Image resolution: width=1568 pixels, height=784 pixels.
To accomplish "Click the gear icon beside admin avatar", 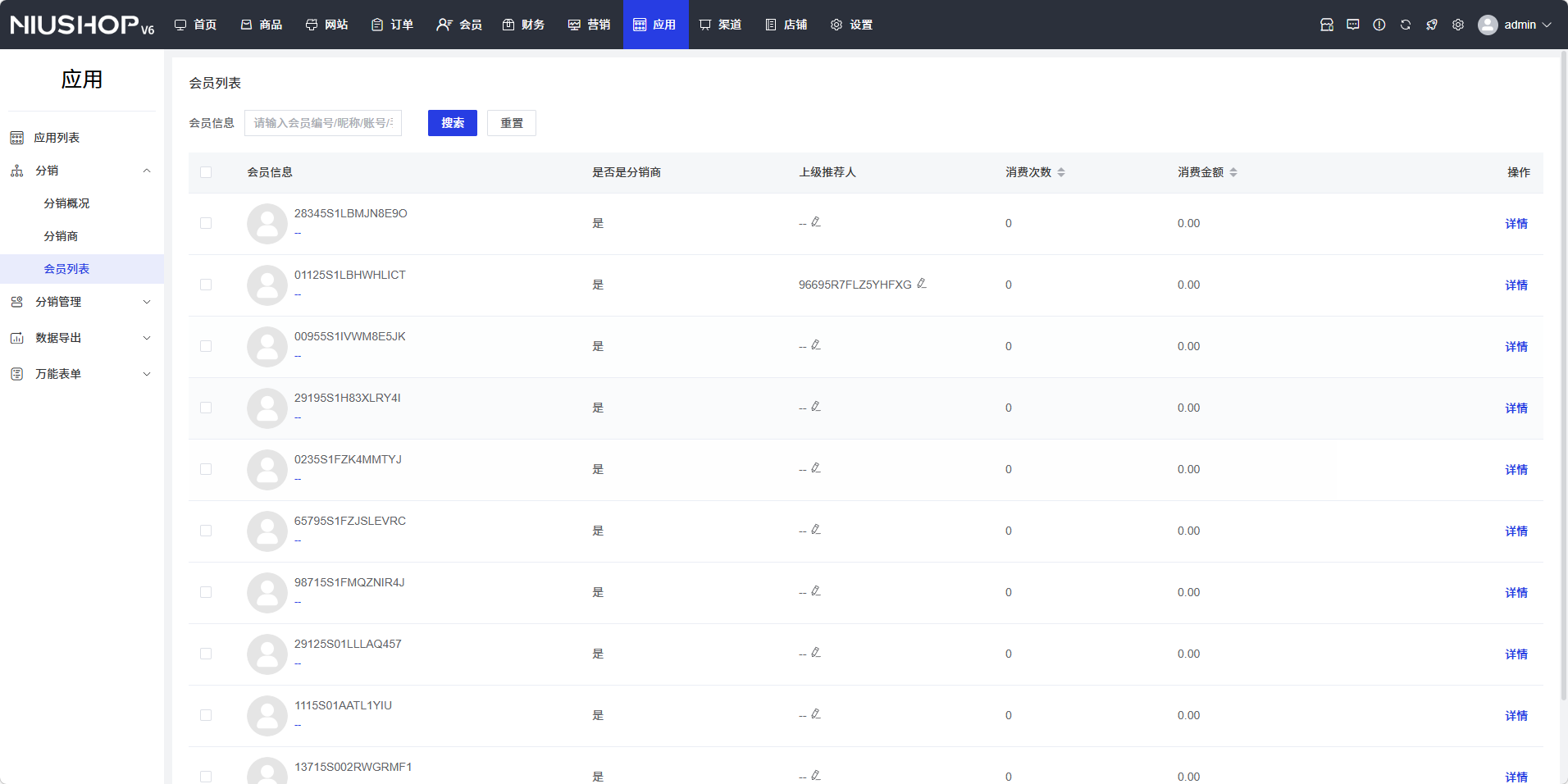I will pos(1458,25).
